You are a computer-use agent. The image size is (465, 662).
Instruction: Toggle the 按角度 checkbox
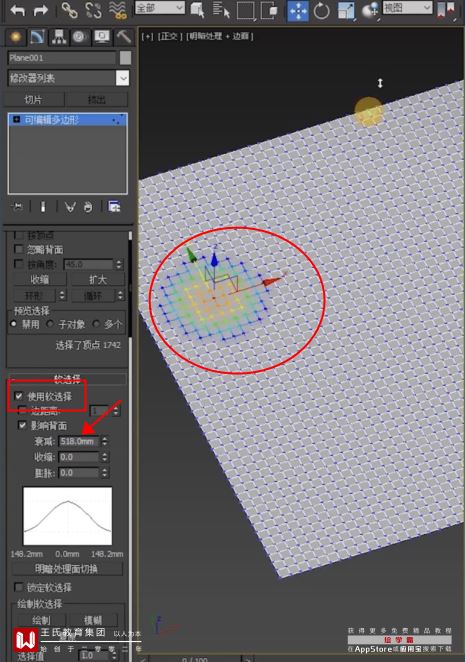coord(19,264)
